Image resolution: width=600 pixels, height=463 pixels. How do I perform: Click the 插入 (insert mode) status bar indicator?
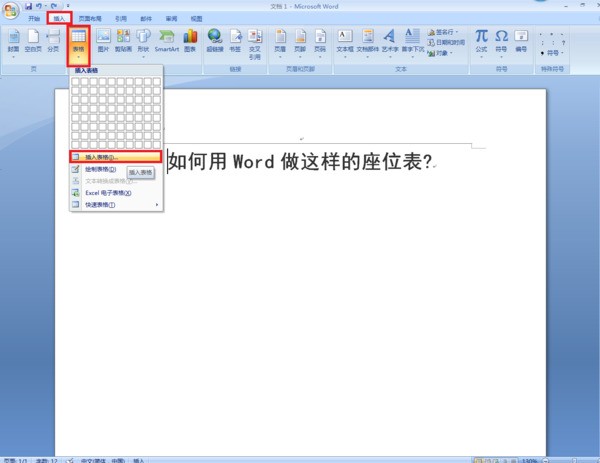pyautogui.click(x=139, y=460)
